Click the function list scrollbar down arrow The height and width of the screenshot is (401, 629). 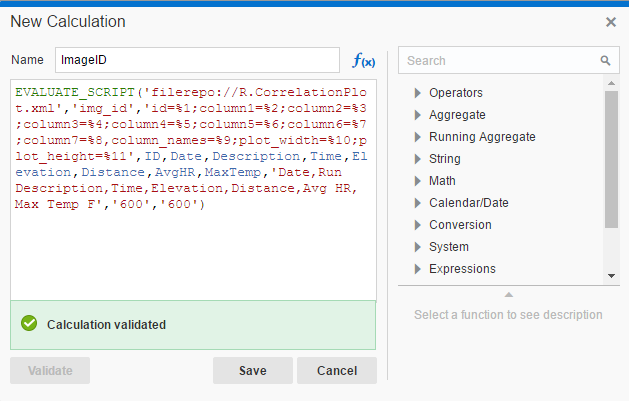pos(611,275)
